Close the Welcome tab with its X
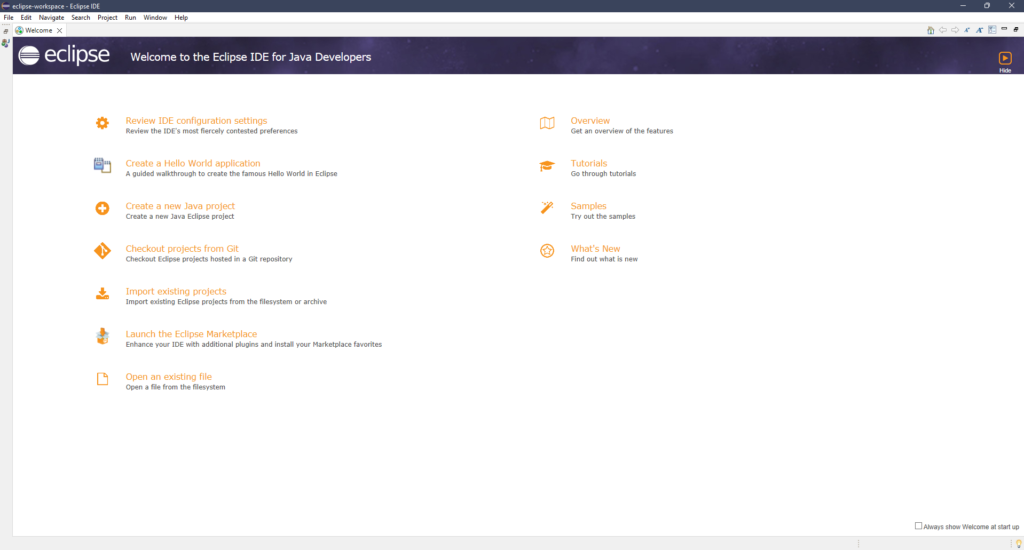The height and width of the screenshot is (550, 1024). coord(59,31)
